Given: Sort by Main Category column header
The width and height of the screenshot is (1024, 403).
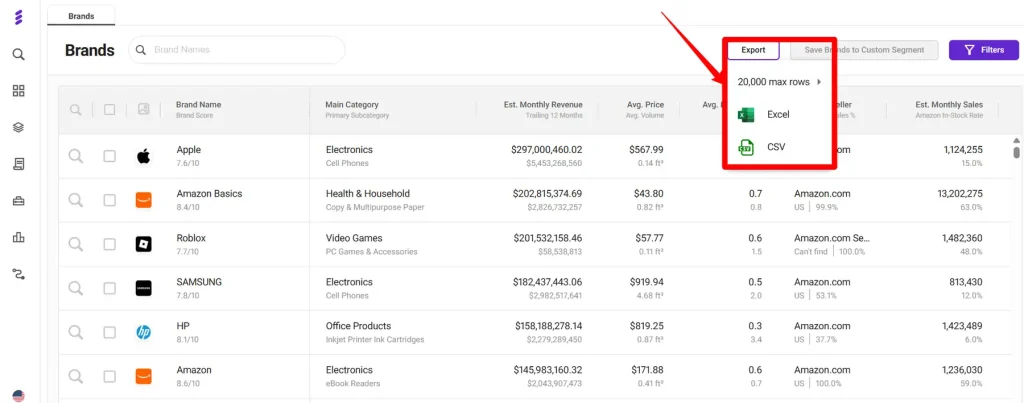Looking at the screenshot, I should pyautogui.click(x=352, y=105).
